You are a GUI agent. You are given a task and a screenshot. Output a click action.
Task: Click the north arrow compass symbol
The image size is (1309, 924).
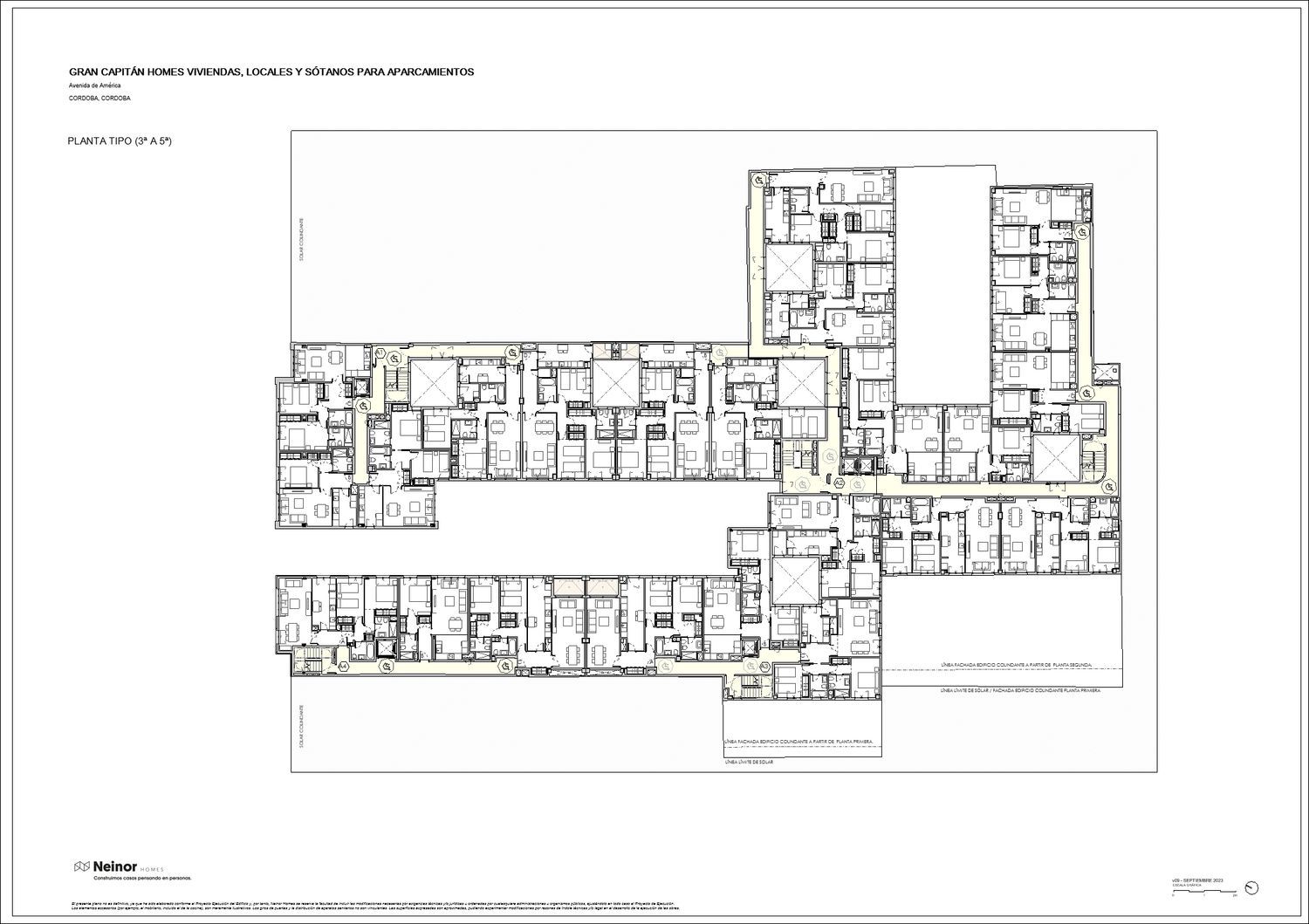1253,887
